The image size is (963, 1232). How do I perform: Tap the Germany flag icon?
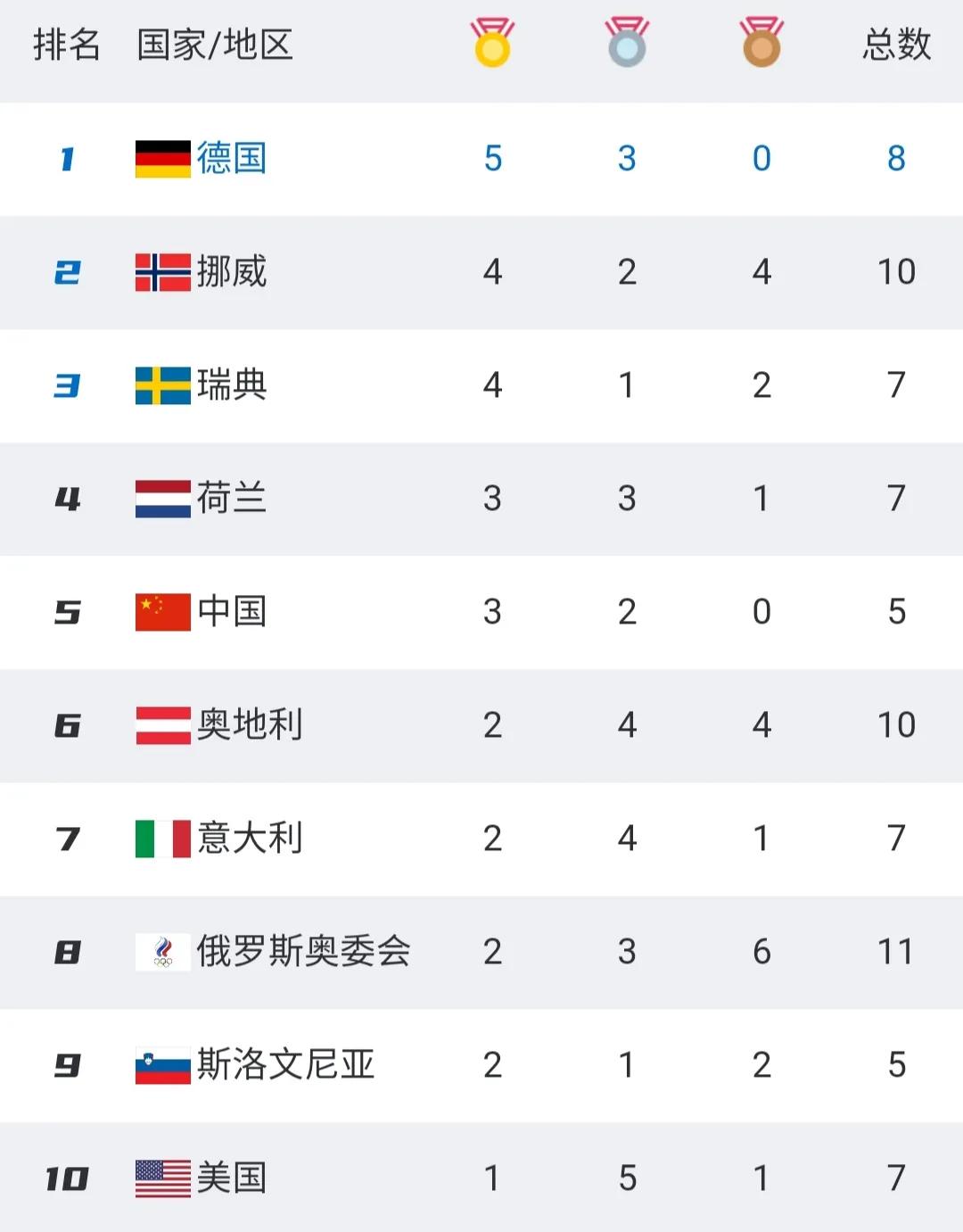tap(163, 159)
